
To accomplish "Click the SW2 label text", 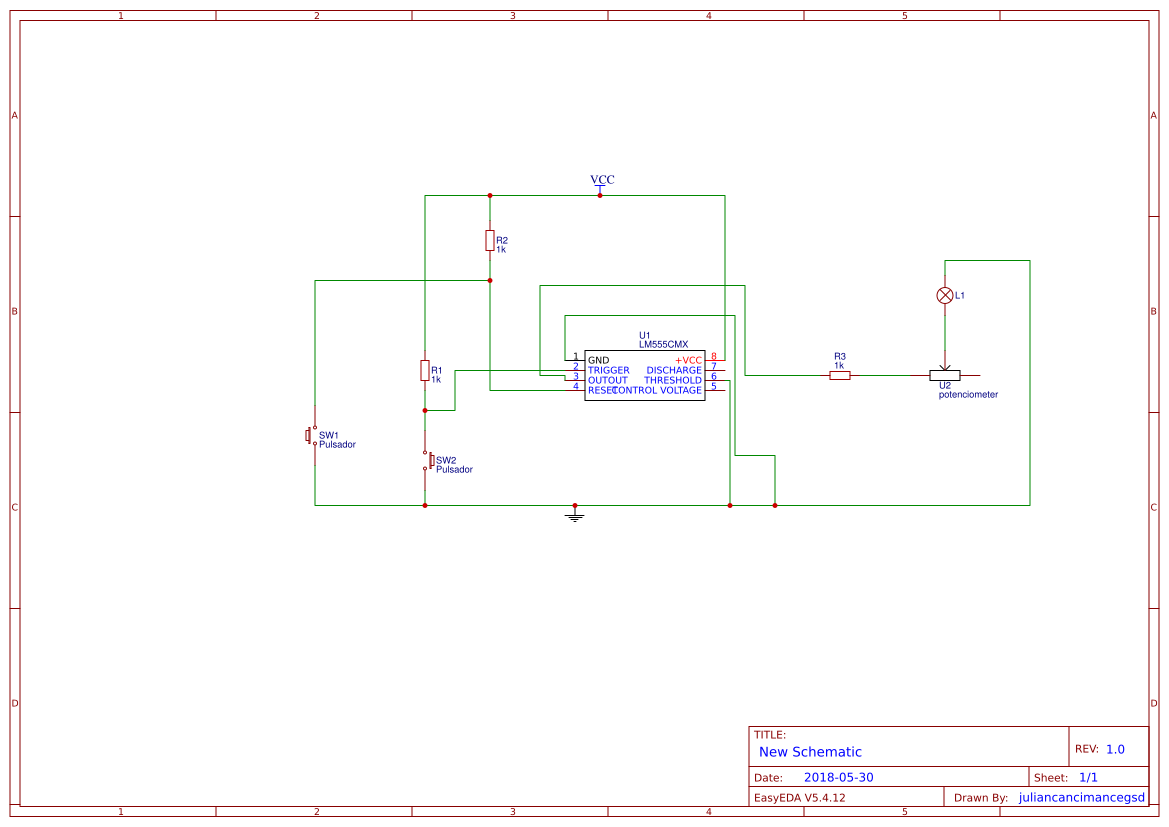I will 446,461.
